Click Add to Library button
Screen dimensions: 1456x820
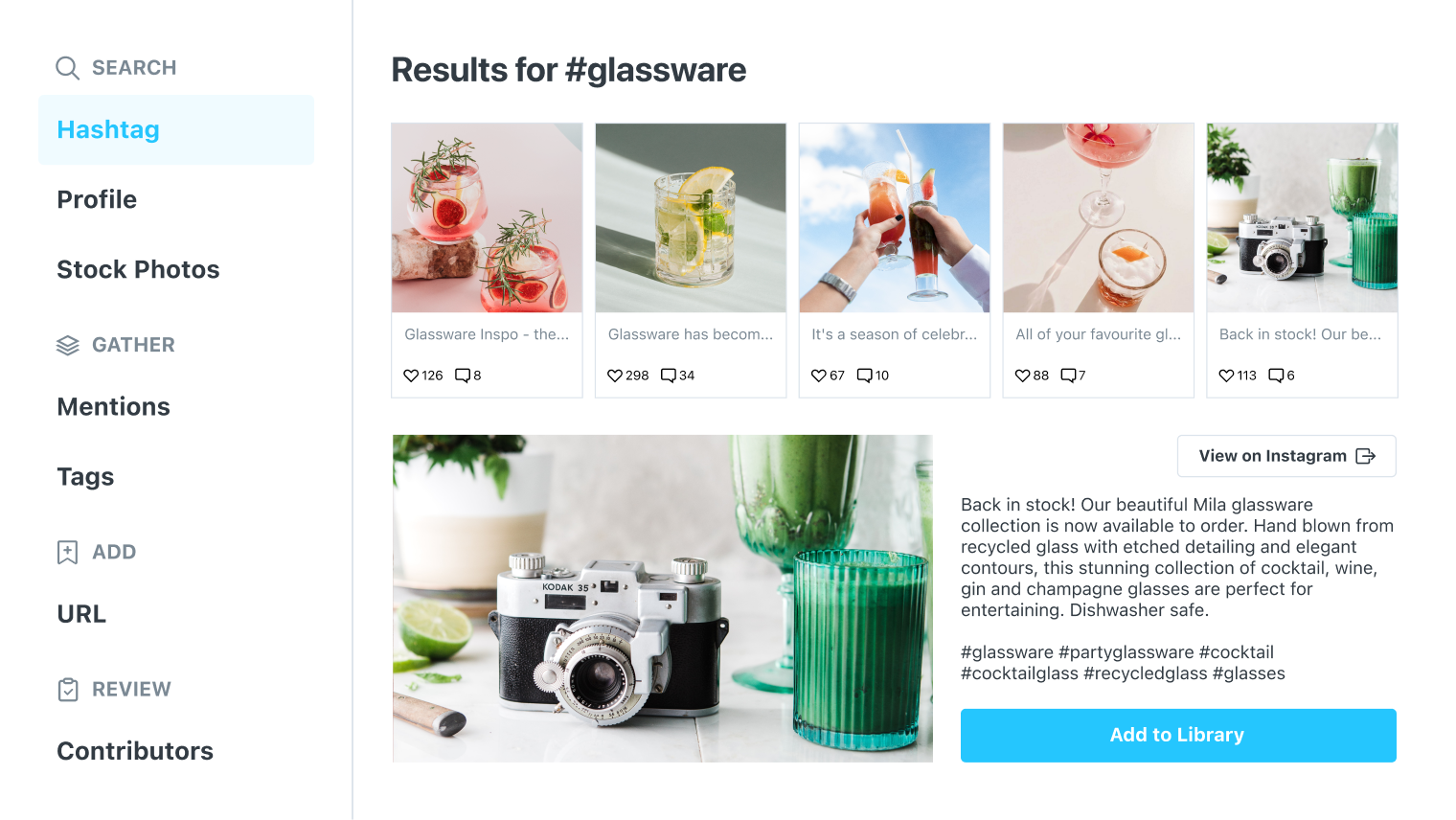click(1178, 736)
